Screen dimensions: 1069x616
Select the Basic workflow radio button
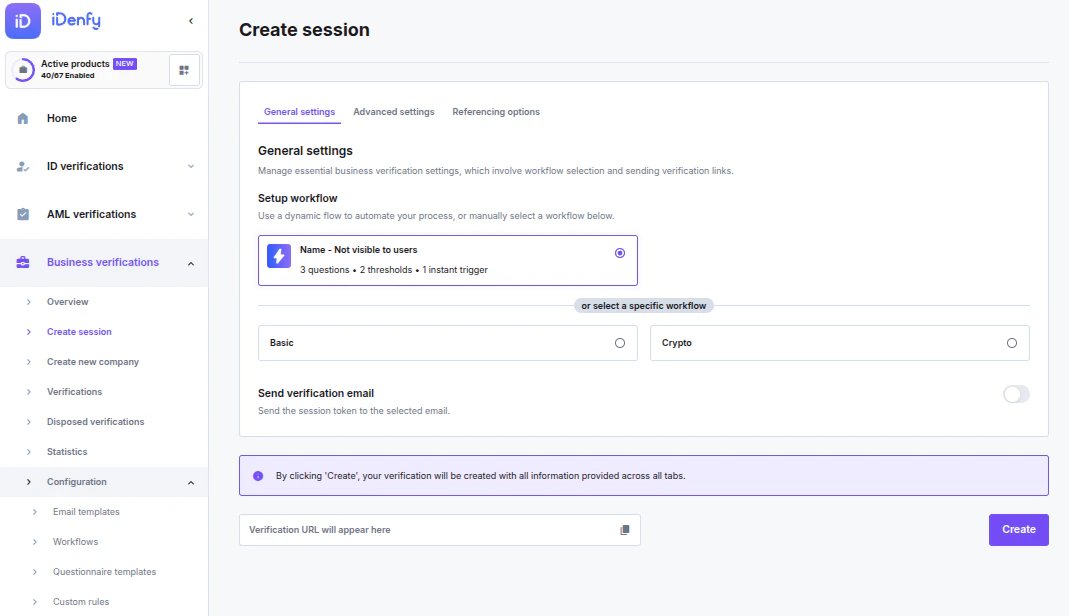coord(620,342)
